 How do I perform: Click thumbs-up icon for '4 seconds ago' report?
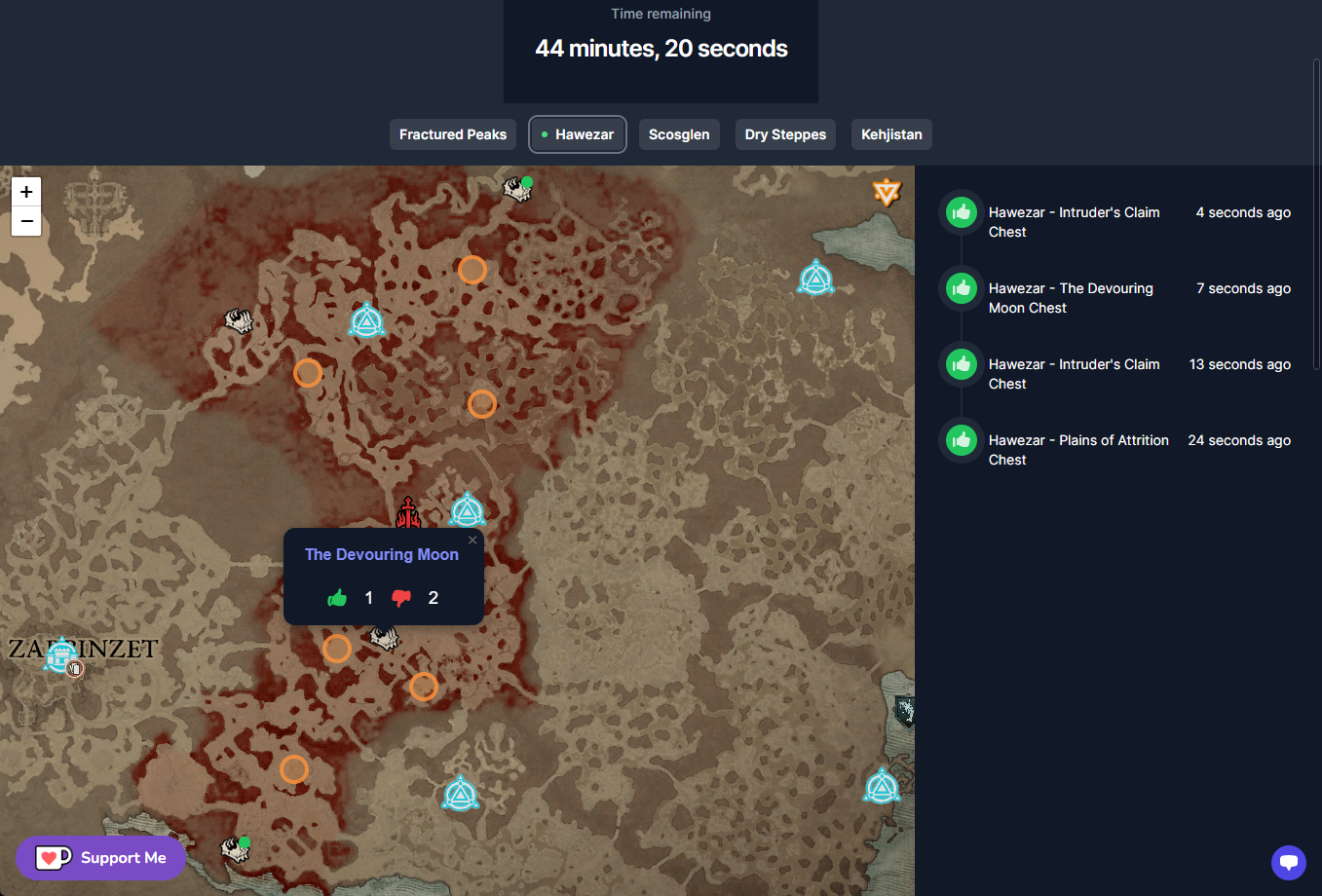962,212
